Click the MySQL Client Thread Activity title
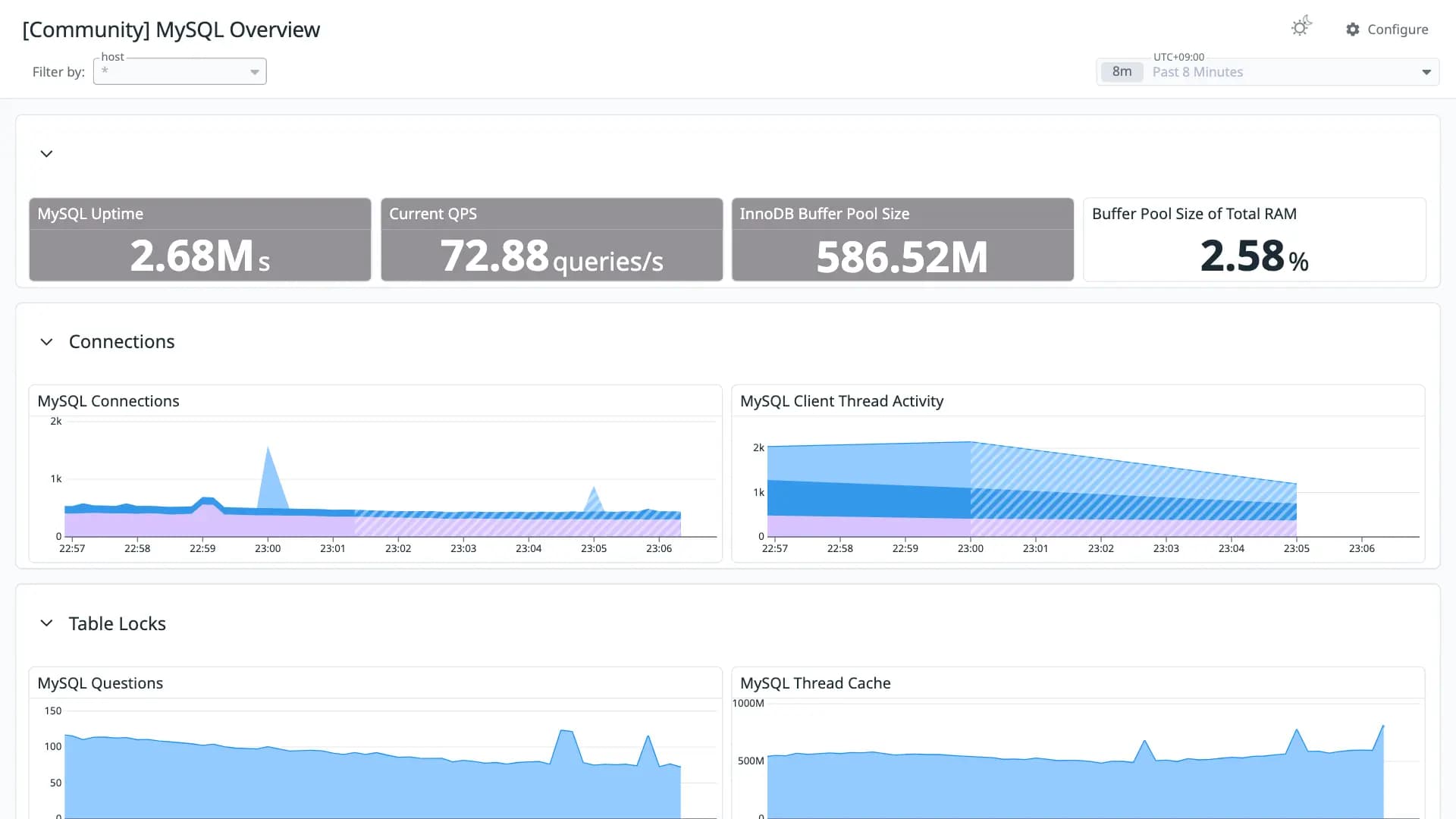 coord(842,401)
